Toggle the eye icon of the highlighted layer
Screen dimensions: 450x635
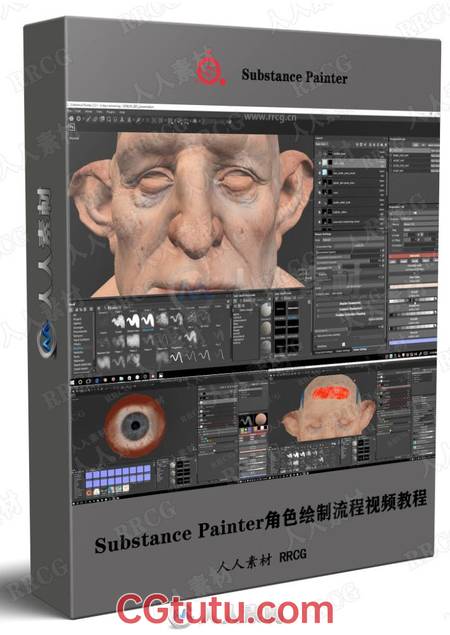pos(320,163)
